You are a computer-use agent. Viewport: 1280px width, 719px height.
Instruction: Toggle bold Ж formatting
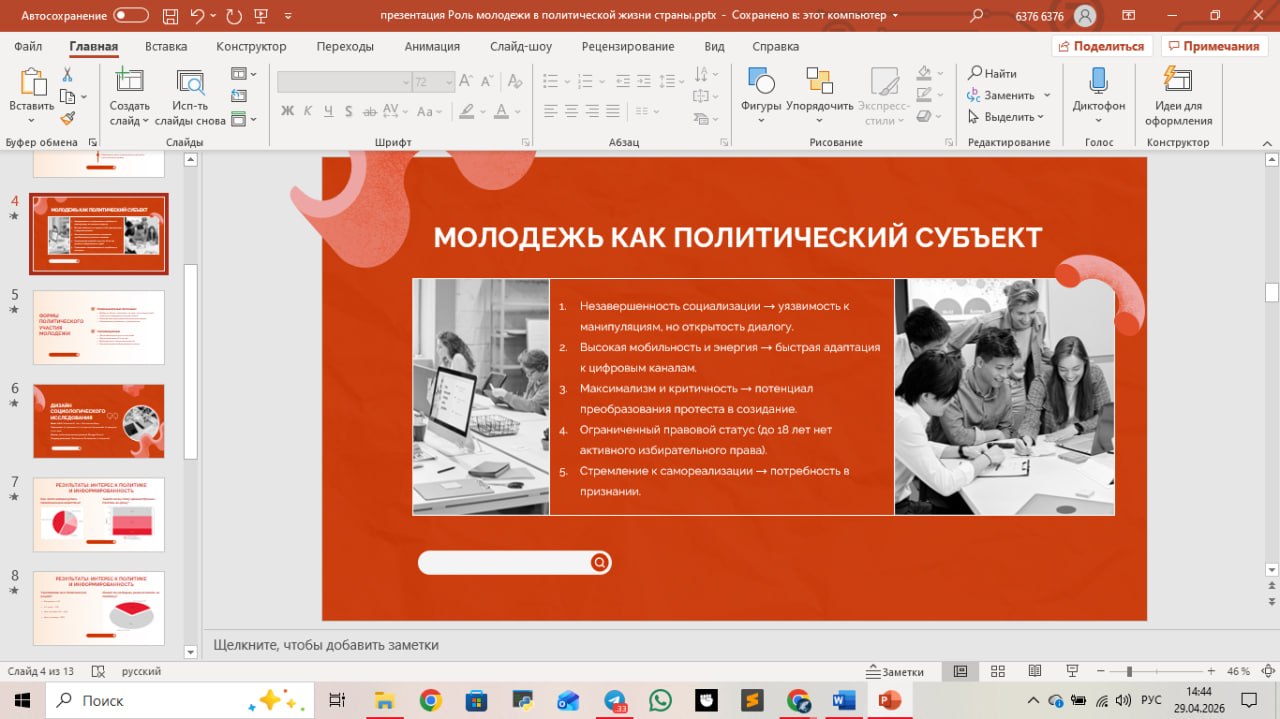click(x=288, y=111)
